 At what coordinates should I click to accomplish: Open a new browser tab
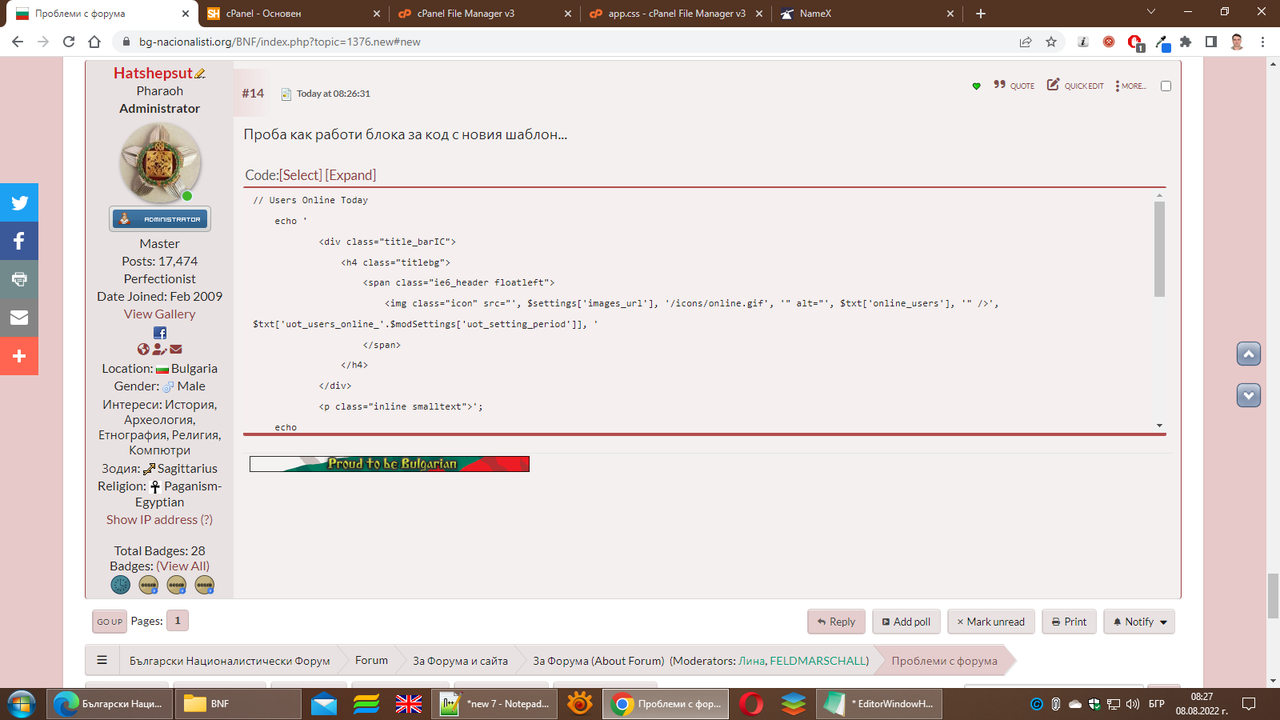point(981,14)
